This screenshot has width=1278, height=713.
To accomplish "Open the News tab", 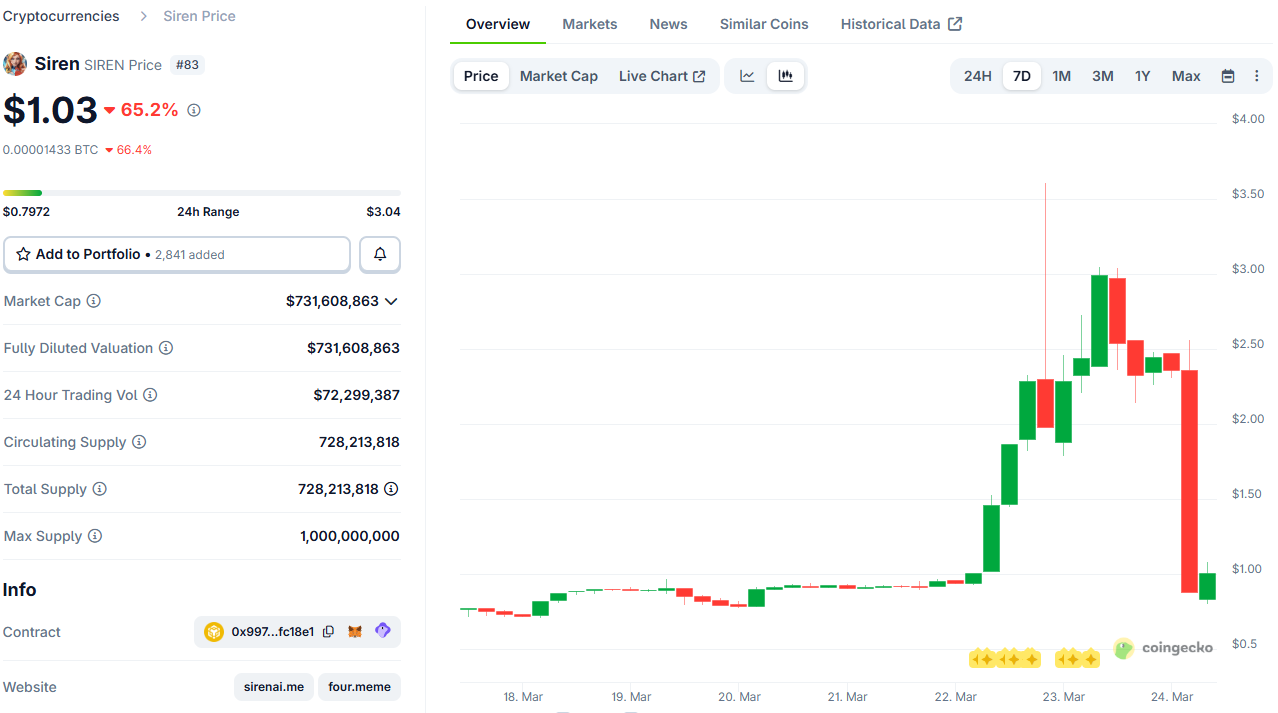I will point(667,23).
